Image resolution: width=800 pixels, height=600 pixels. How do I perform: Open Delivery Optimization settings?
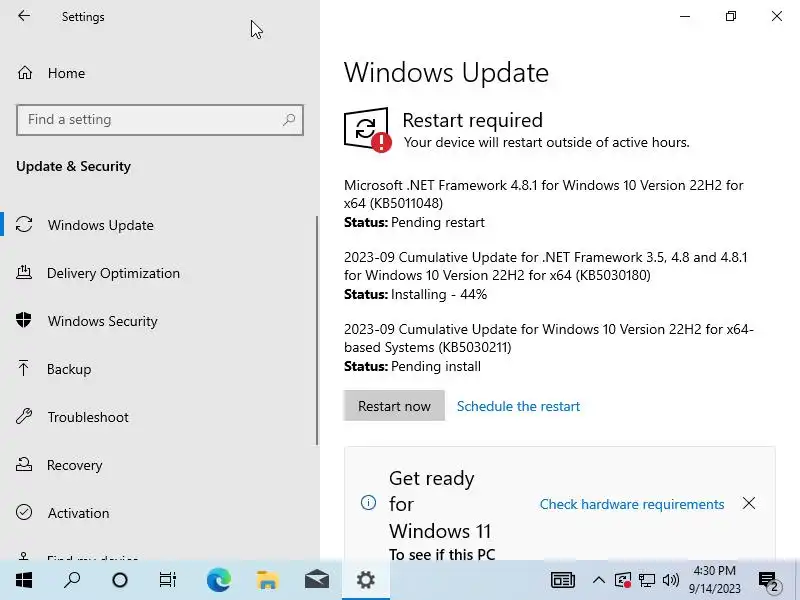(113, 273)
